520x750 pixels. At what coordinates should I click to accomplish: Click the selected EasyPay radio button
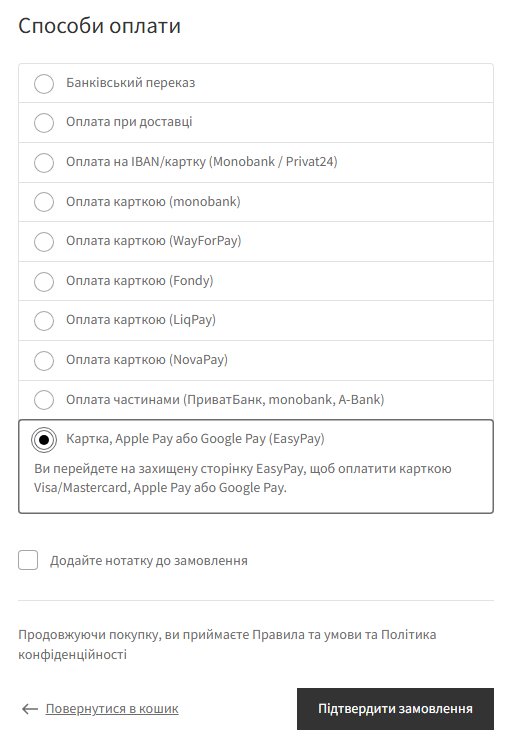click(44, 440)
